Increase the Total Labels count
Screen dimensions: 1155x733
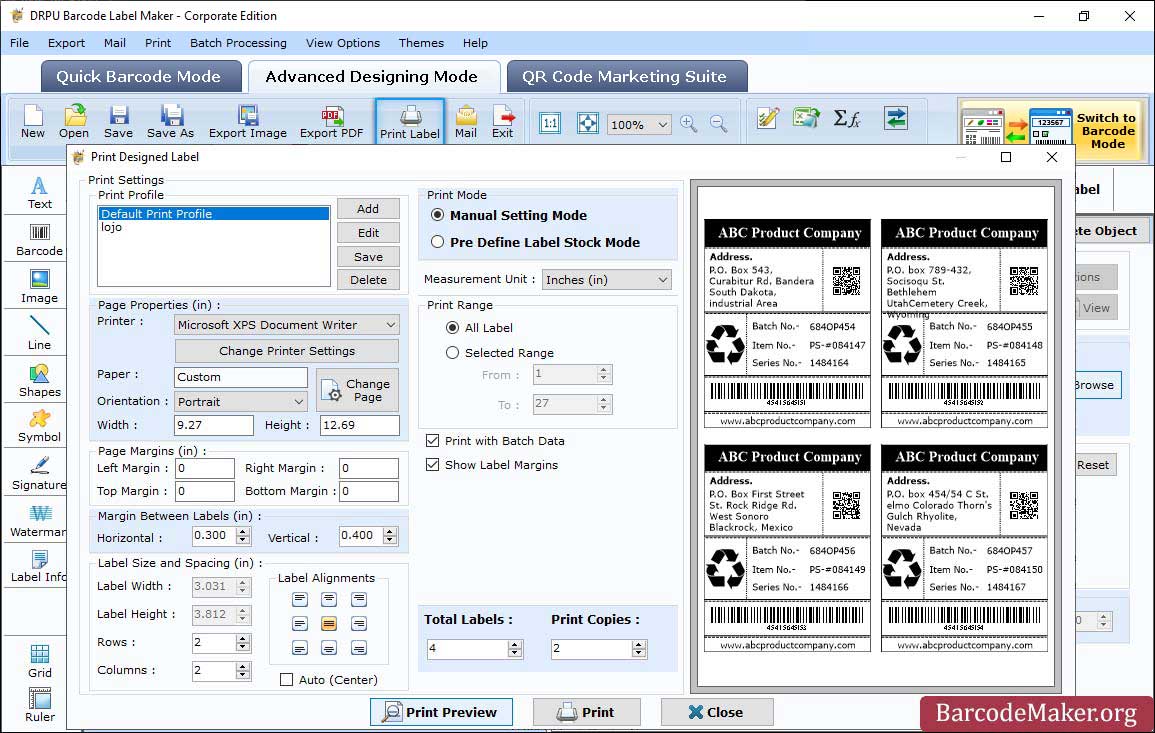click(515, 645)
